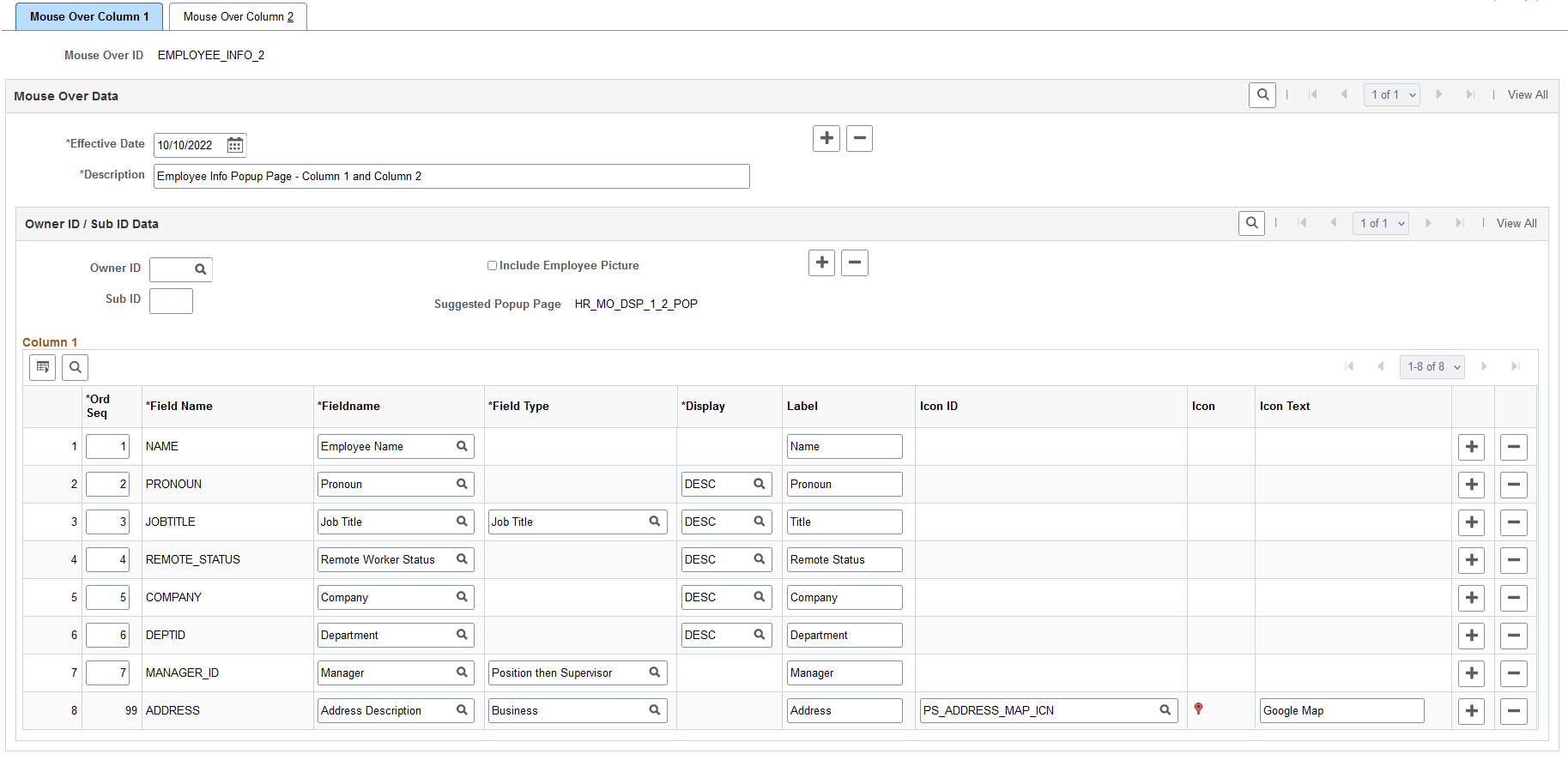Open the Column 1 grid personalize icon
The image size is (1568, 760).
click(43, 367)
